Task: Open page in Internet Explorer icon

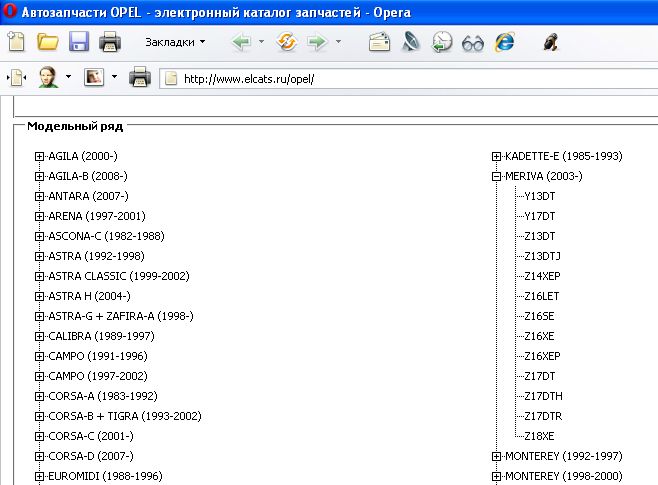Action: [x=504, y=42]
